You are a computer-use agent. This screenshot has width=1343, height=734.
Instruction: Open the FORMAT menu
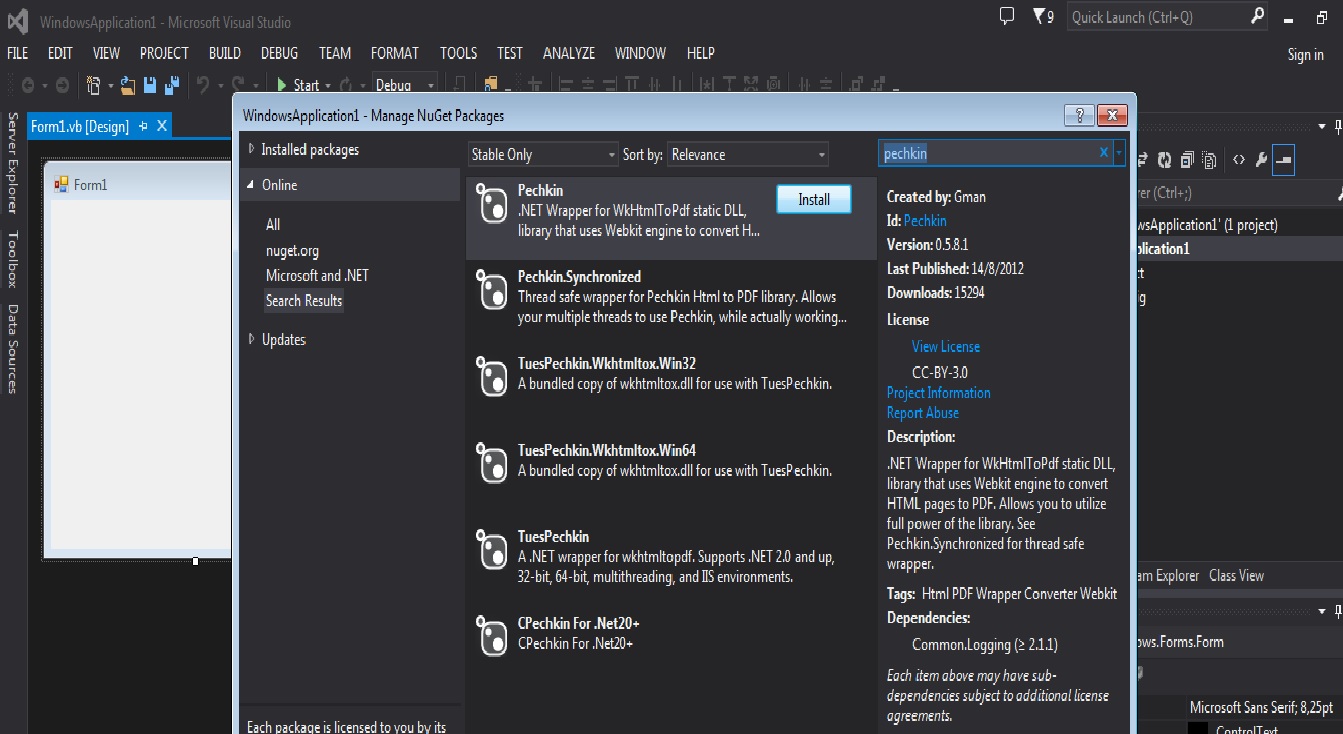pyautogui.click(x=395, y=53)
